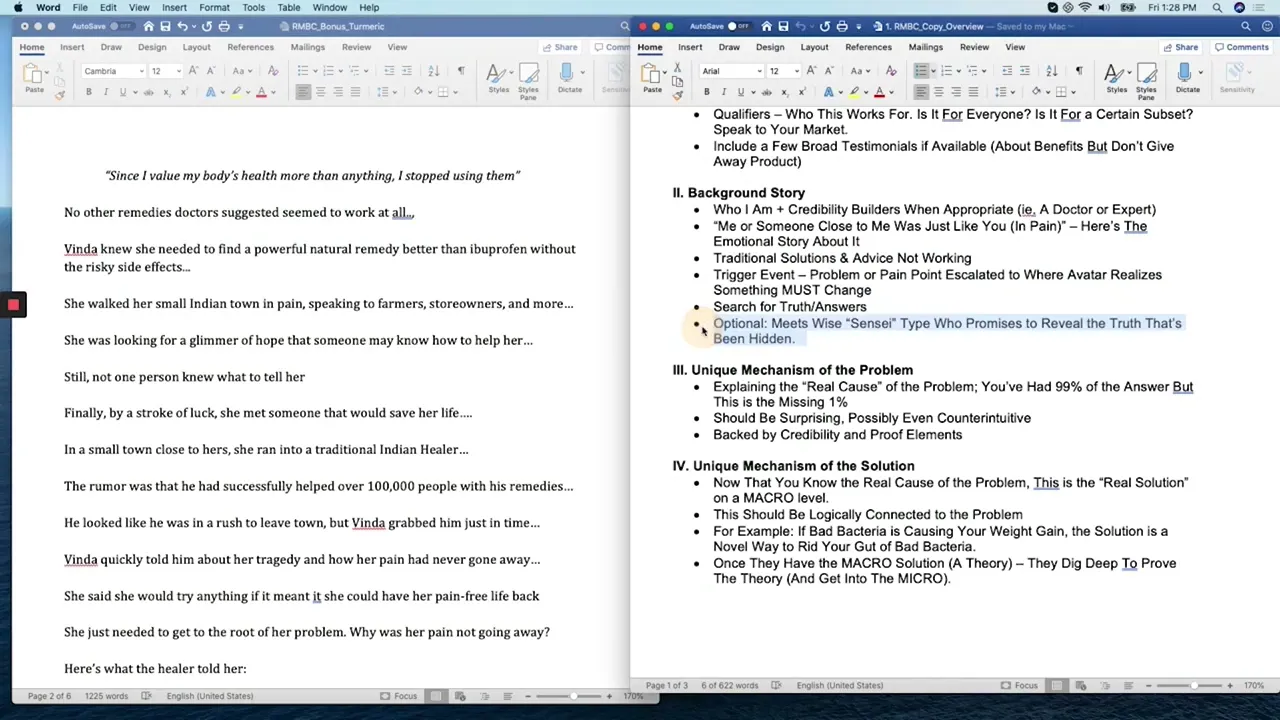
Task: Click Clear Formatting icon in right Word window
Action: (x=890, y=71)
